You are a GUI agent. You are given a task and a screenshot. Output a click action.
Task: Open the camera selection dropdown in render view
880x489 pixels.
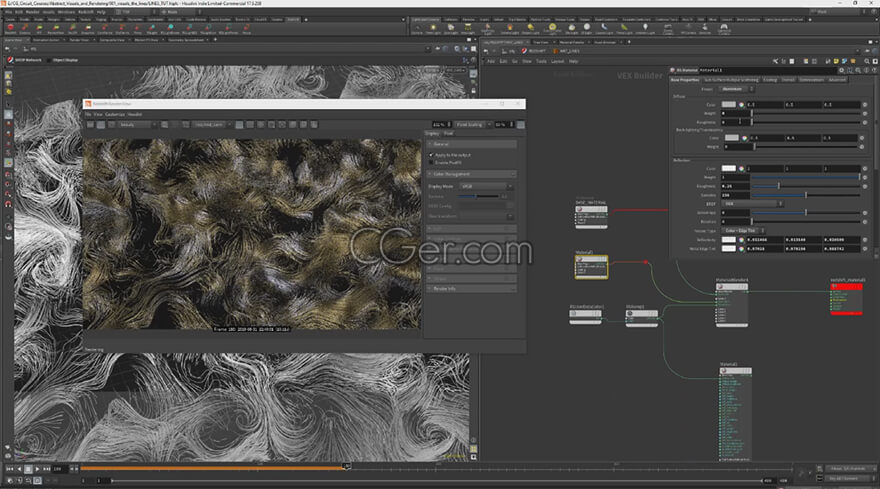(x=213, y=125)
